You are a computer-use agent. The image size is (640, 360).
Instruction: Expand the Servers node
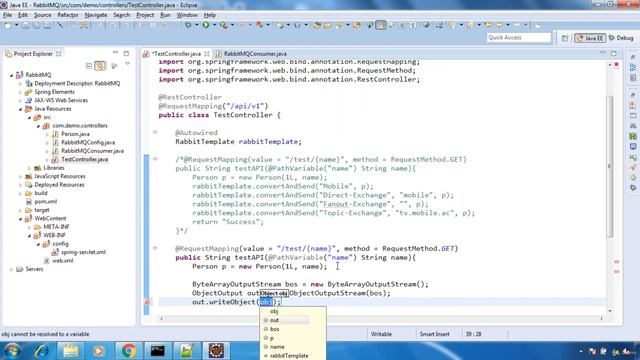[11, 269]
